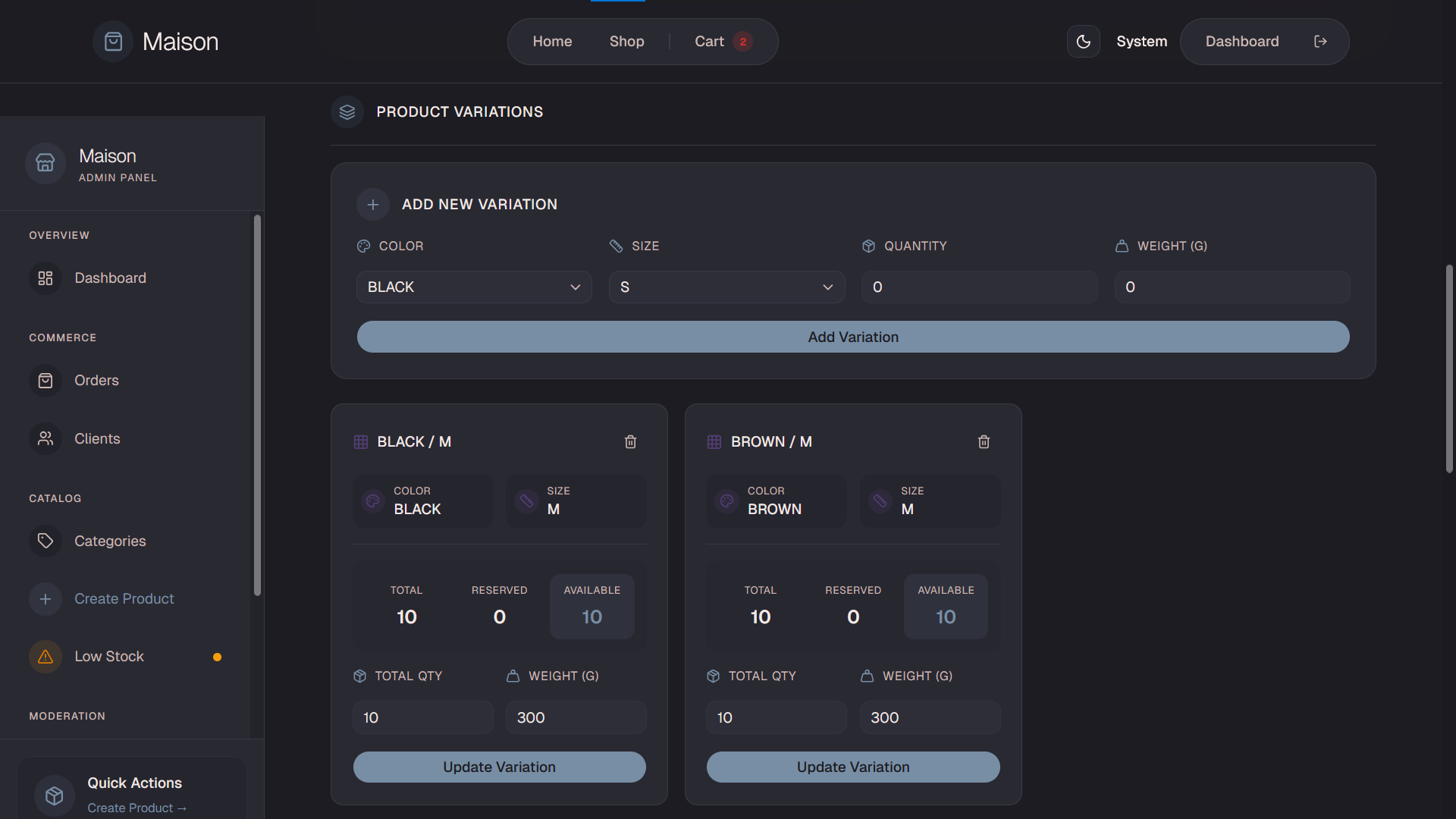
Task: Delete the BROWN / M variation
Action: 984,442
